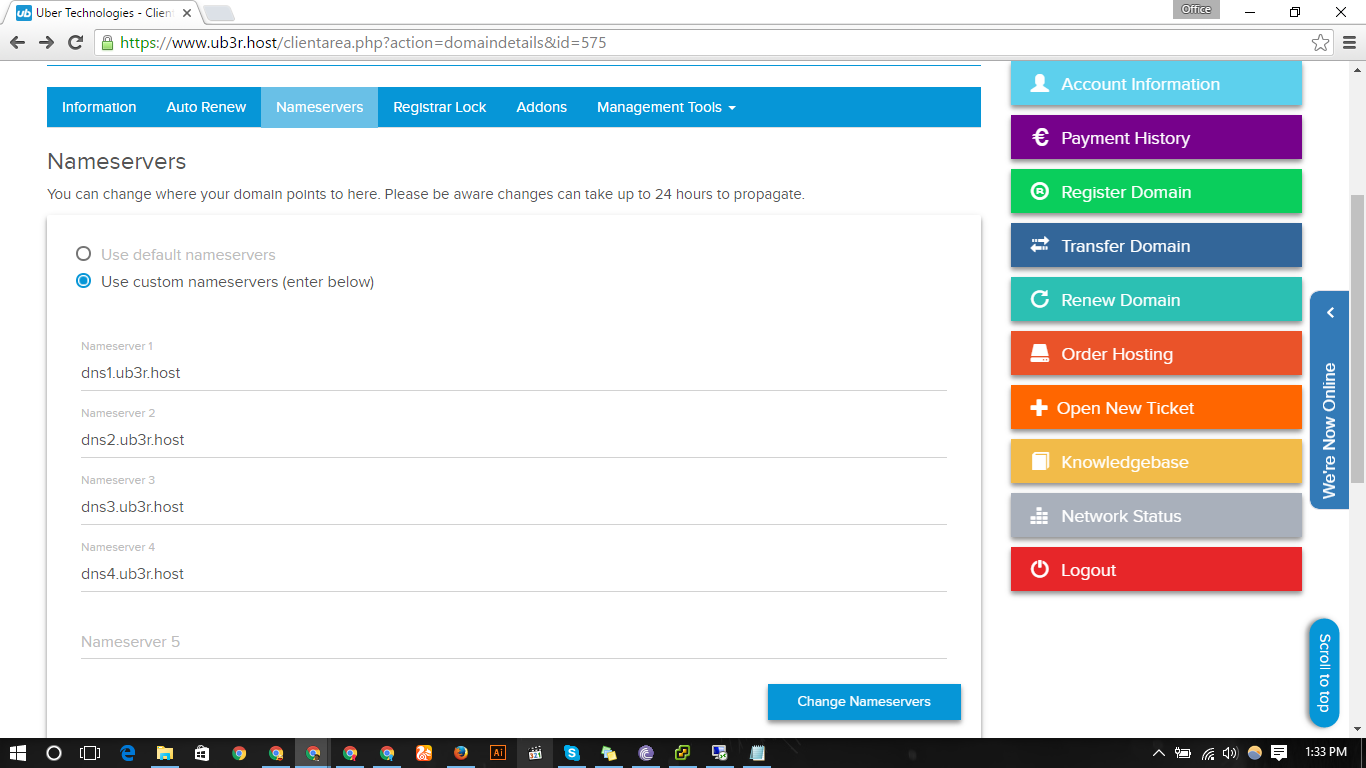
Task: Open the Wi-Fi network tray icon
Action: [1208, 753]
